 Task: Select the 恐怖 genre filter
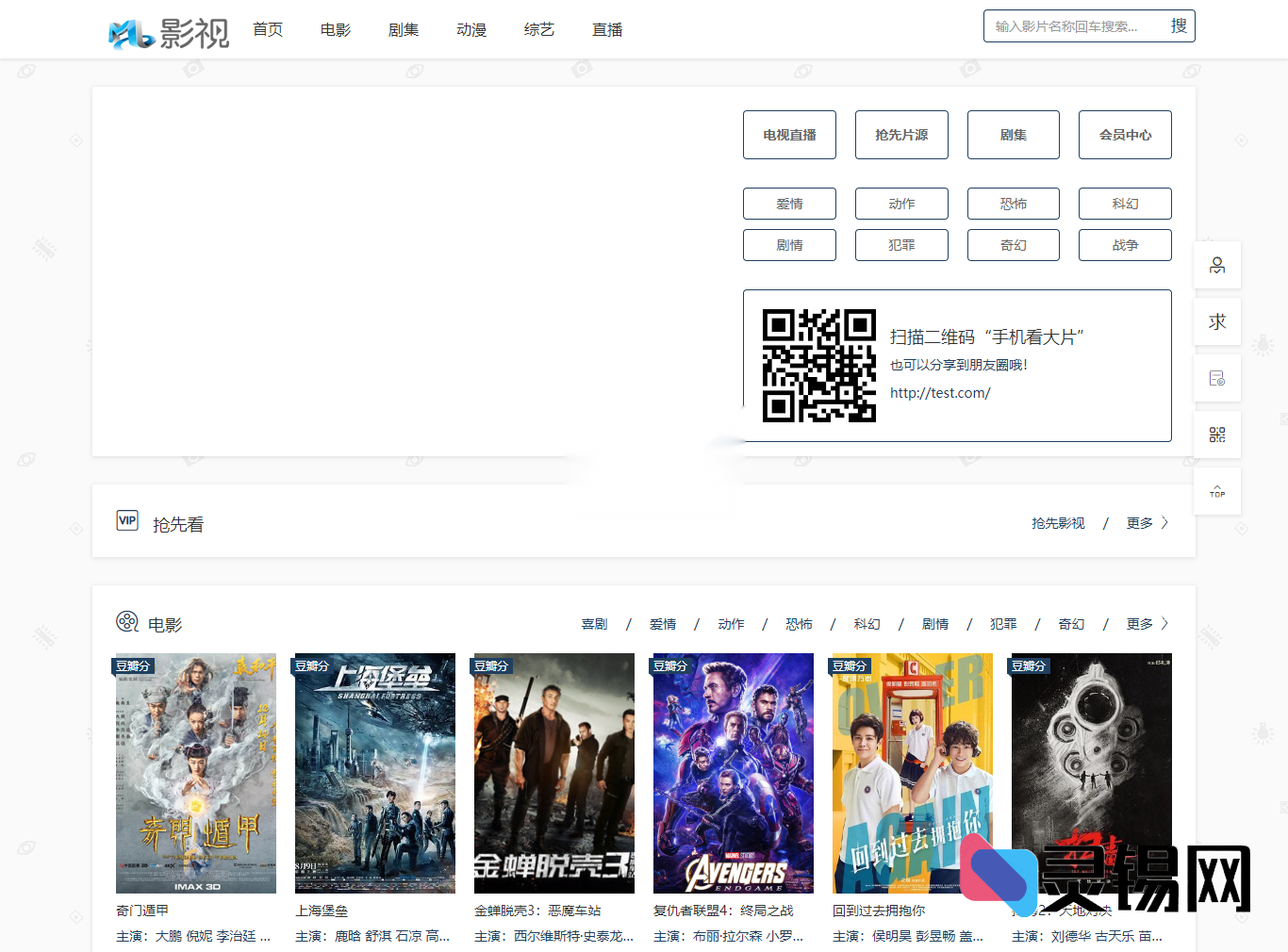1013,203
